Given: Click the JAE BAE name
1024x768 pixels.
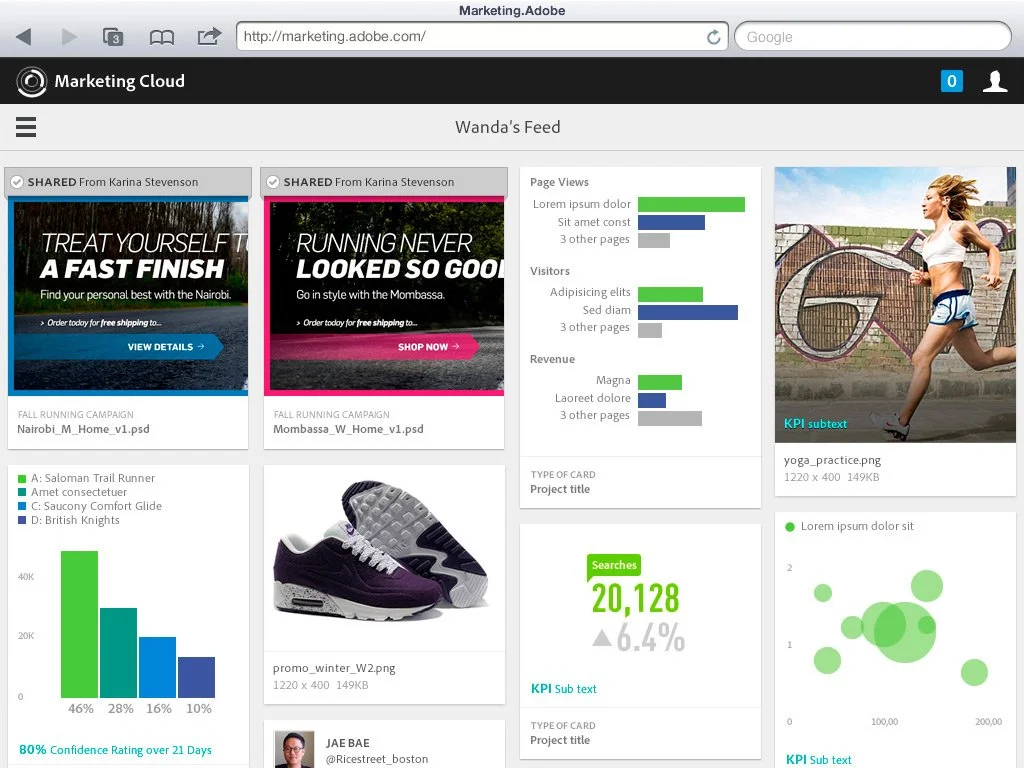Looking at the screenshot, I should (x=347, y=743).
